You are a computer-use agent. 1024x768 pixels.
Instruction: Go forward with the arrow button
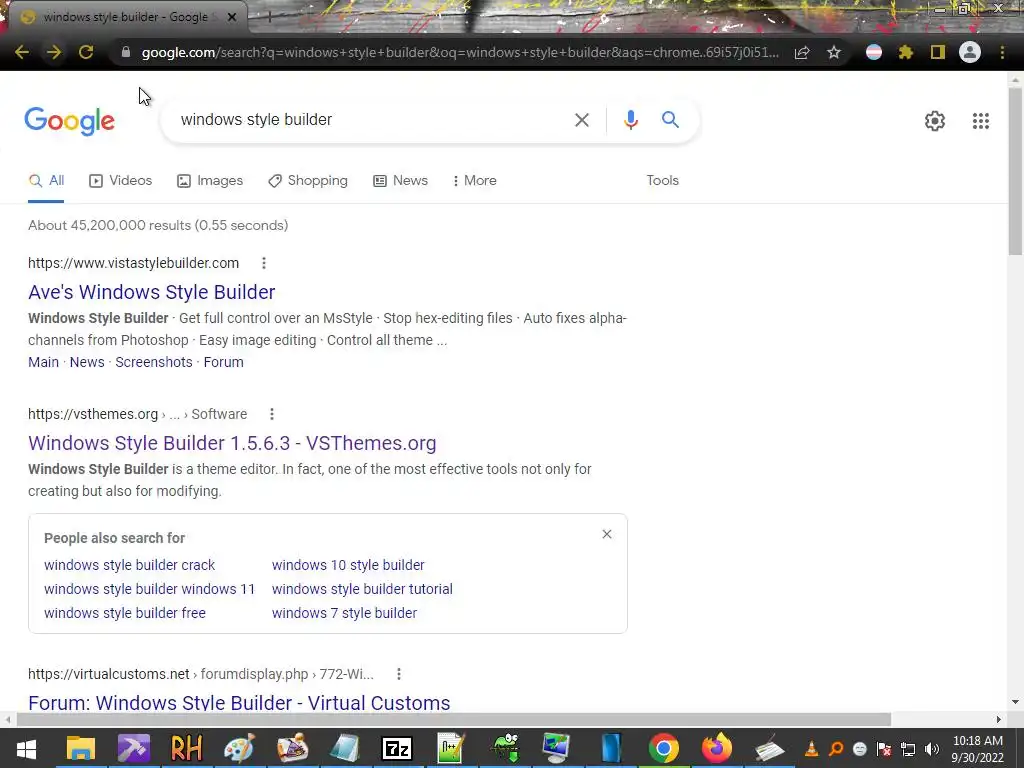(54, 52)
